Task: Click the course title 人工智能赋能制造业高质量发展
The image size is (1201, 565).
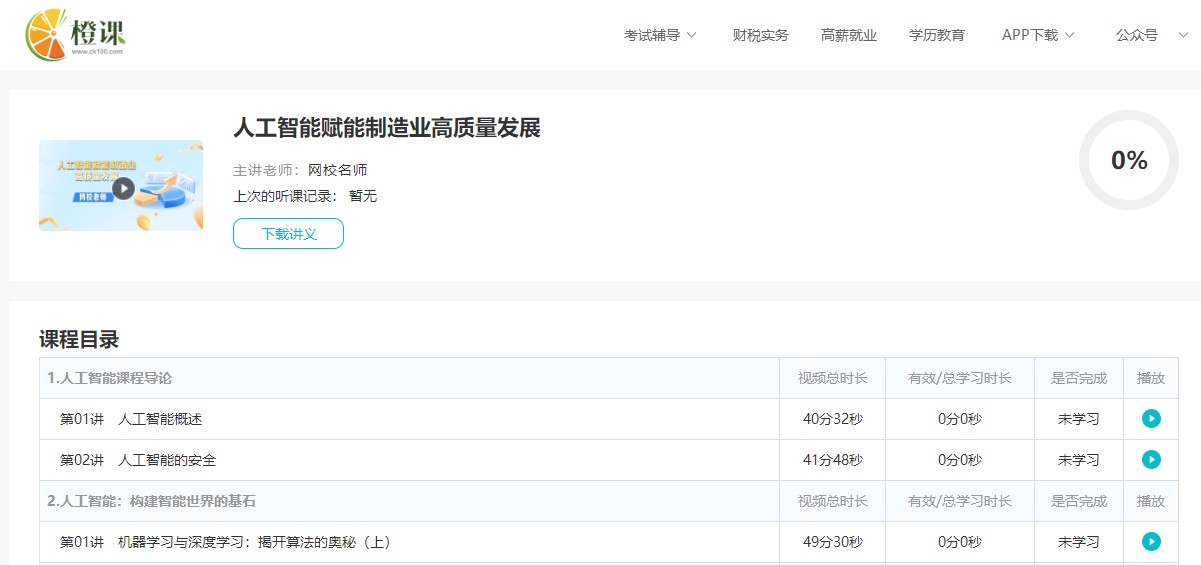Action: click(x=386, y=128)
